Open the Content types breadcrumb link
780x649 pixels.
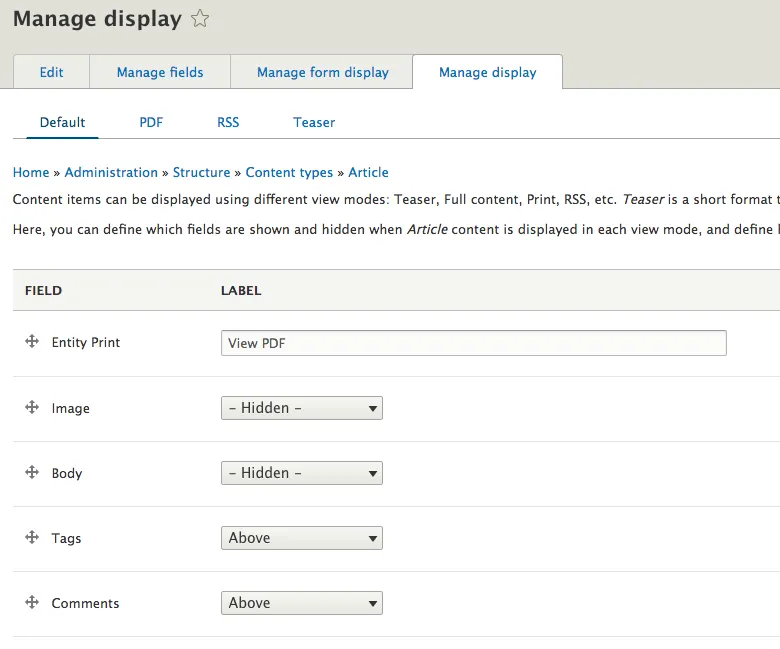[289, 172]
